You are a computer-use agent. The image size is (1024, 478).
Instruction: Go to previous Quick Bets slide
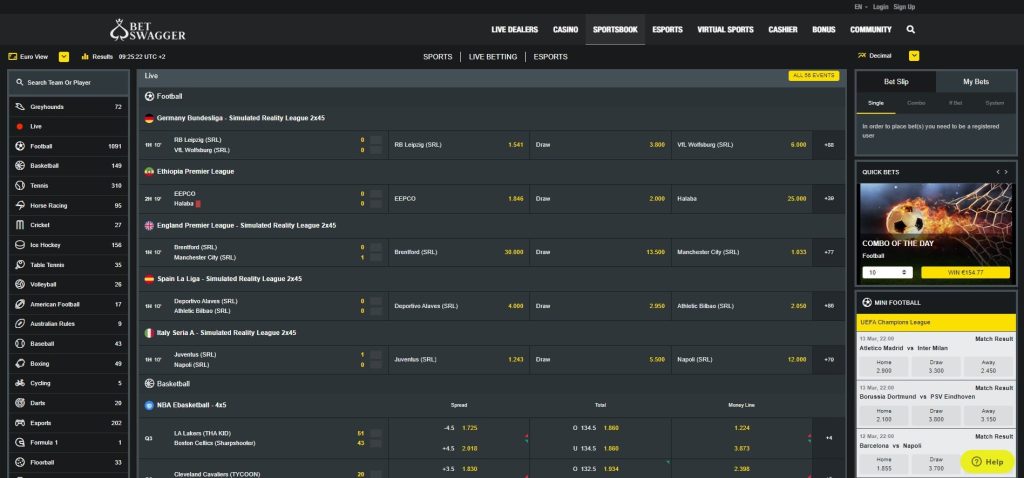click(x=998, y=172)
